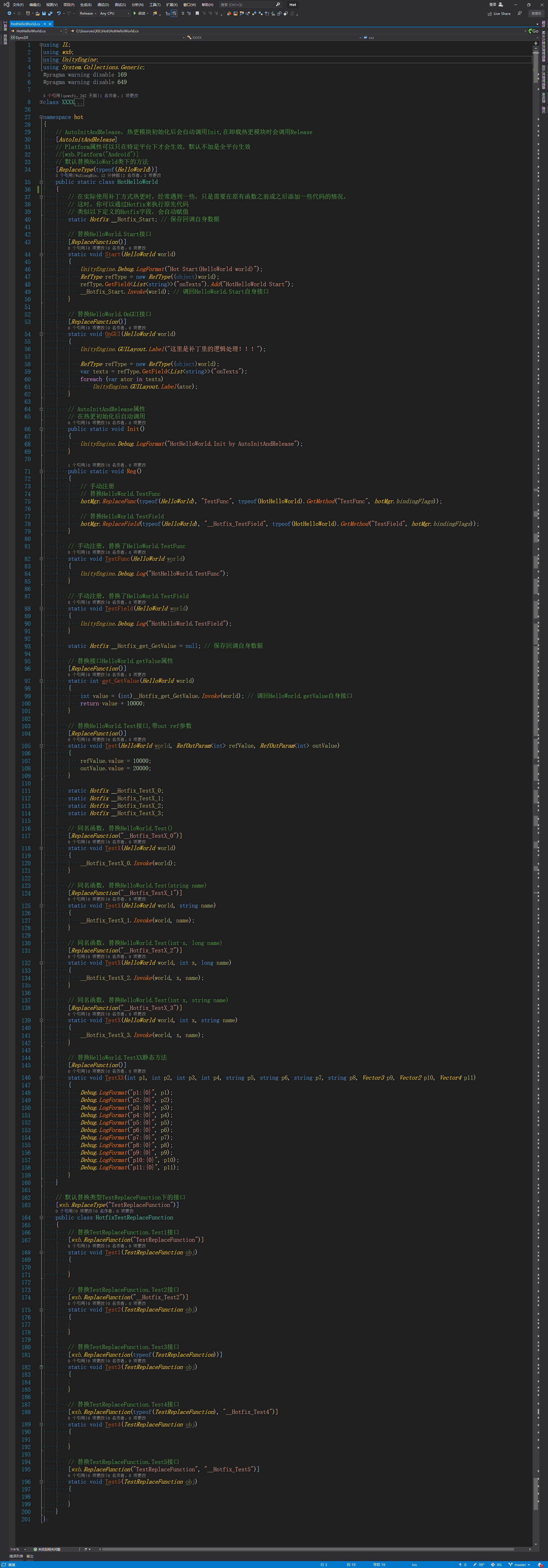Collapse the HotfixTestReplaceFunction class block
Viewport: 548px width, 1568px height.
(x=41, y=1217)
